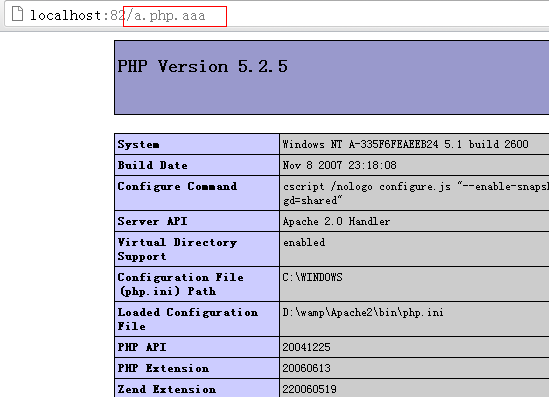
Task: Click the 'Server API' row label
Action: [x=152, y=221]
